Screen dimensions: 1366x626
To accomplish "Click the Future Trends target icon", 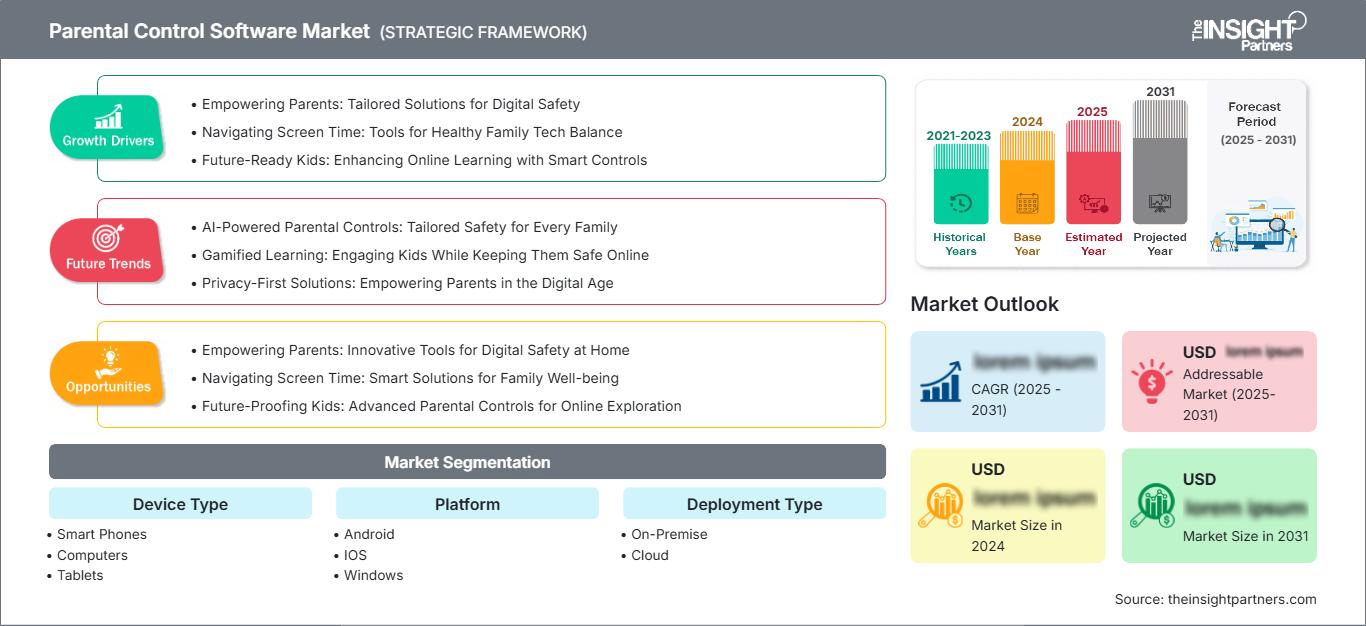I will (108, 238).
